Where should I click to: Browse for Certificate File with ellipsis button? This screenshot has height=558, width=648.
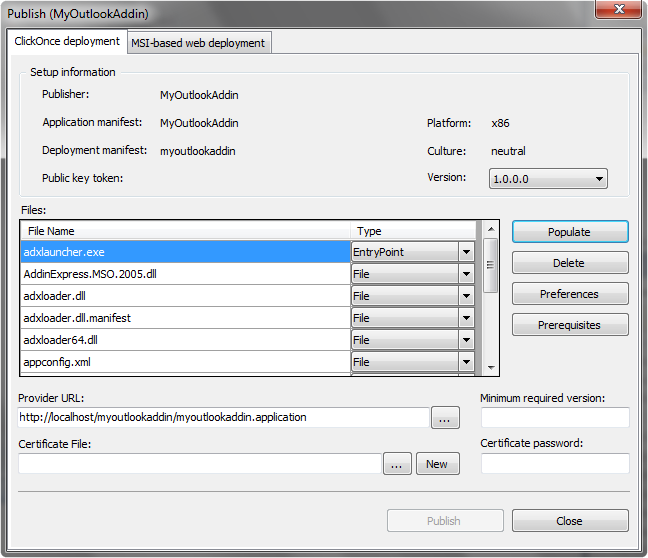click(x=397, y=464)
